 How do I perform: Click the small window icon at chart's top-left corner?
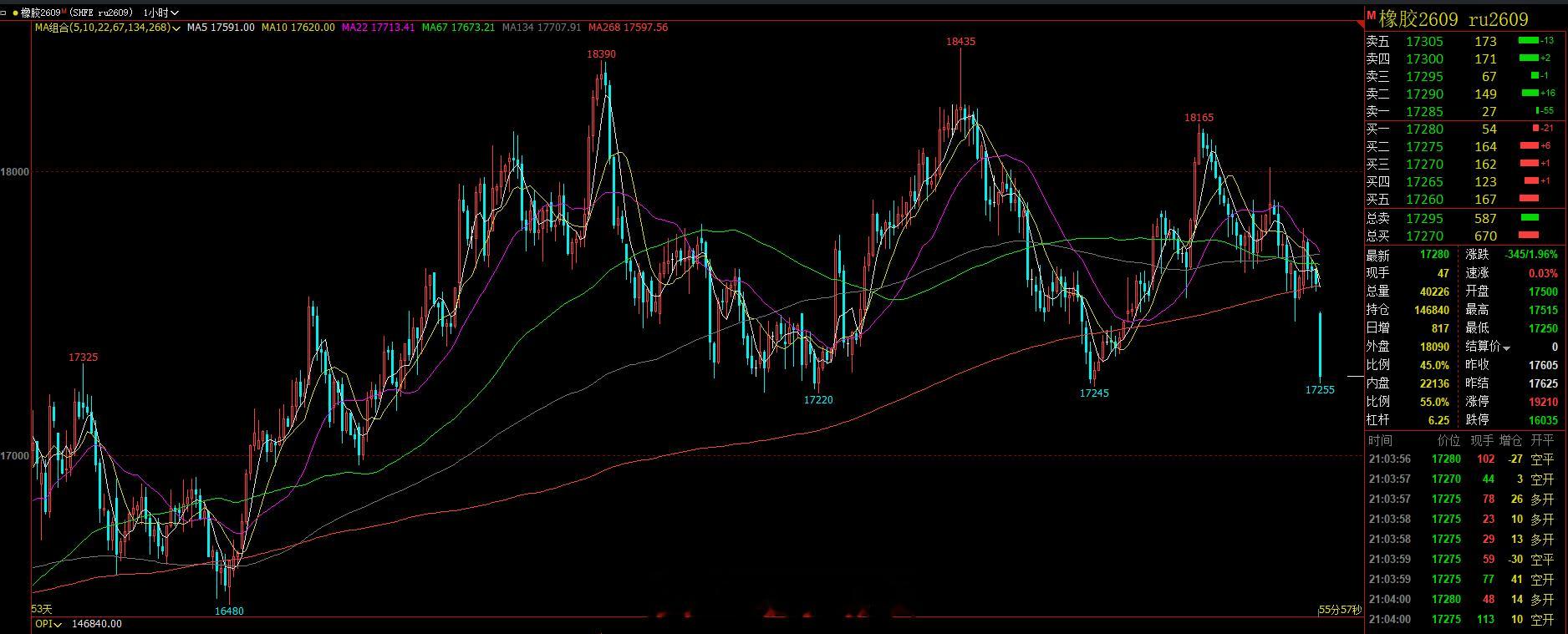click(4, 13)
